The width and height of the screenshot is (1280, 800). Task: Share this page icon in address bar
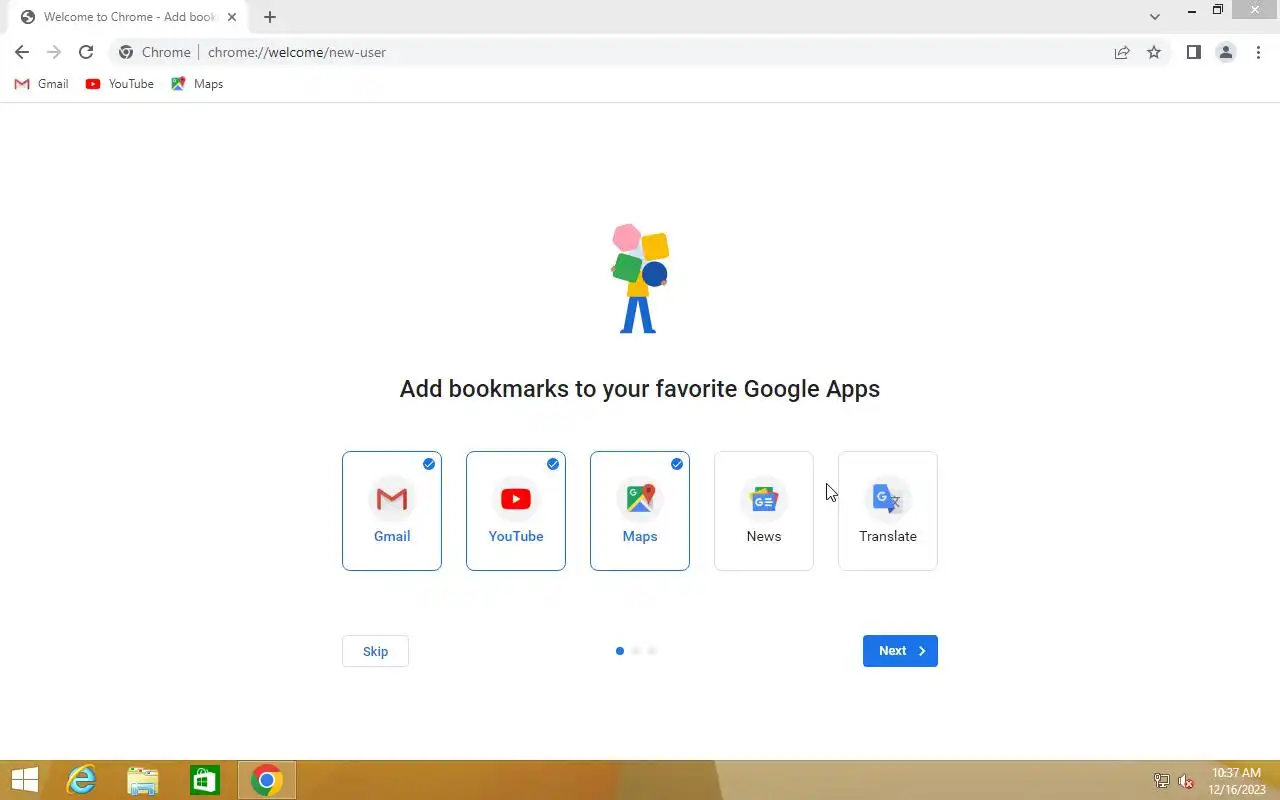pos(1122,52)
